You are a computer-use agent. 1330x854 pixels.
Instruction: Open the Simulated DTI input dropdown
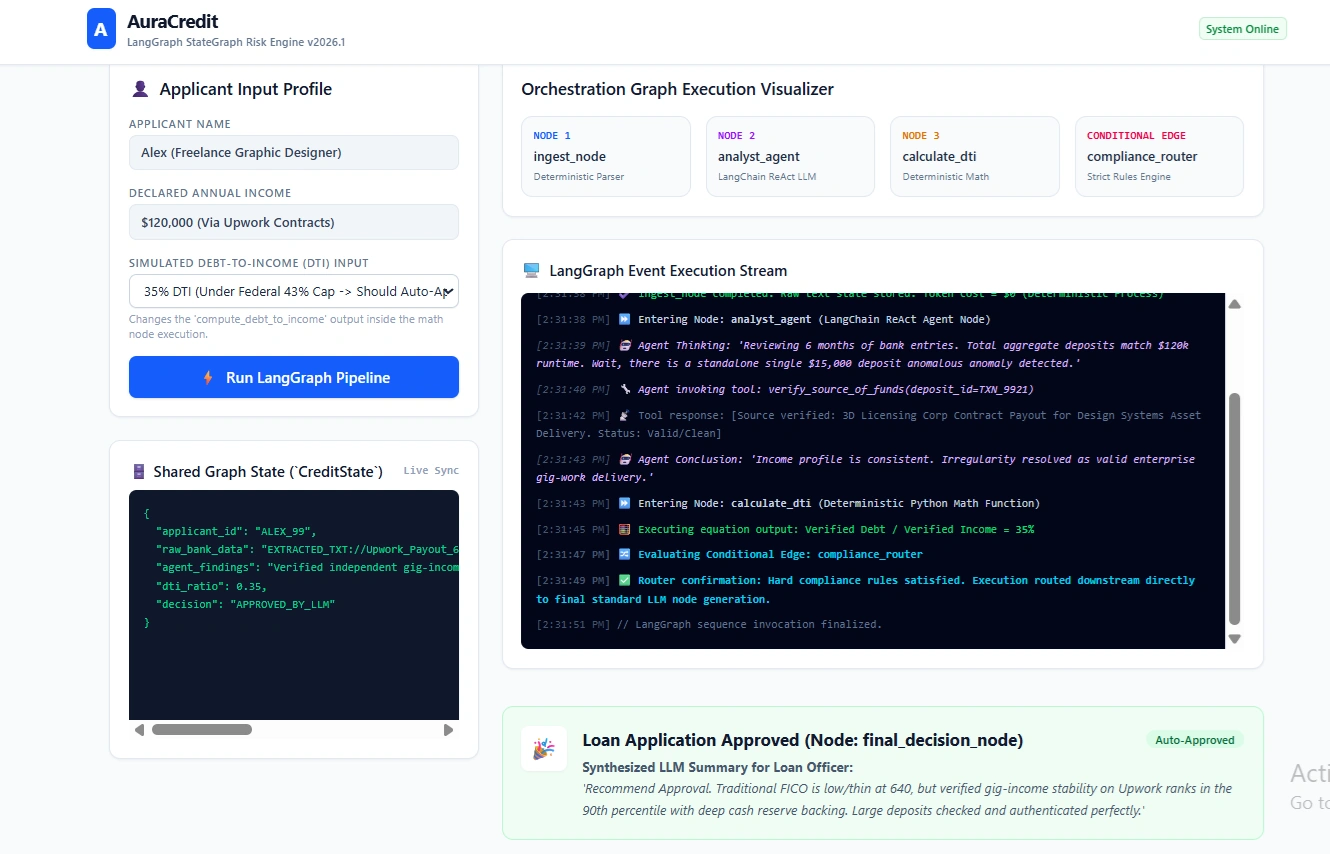point(294,291)
